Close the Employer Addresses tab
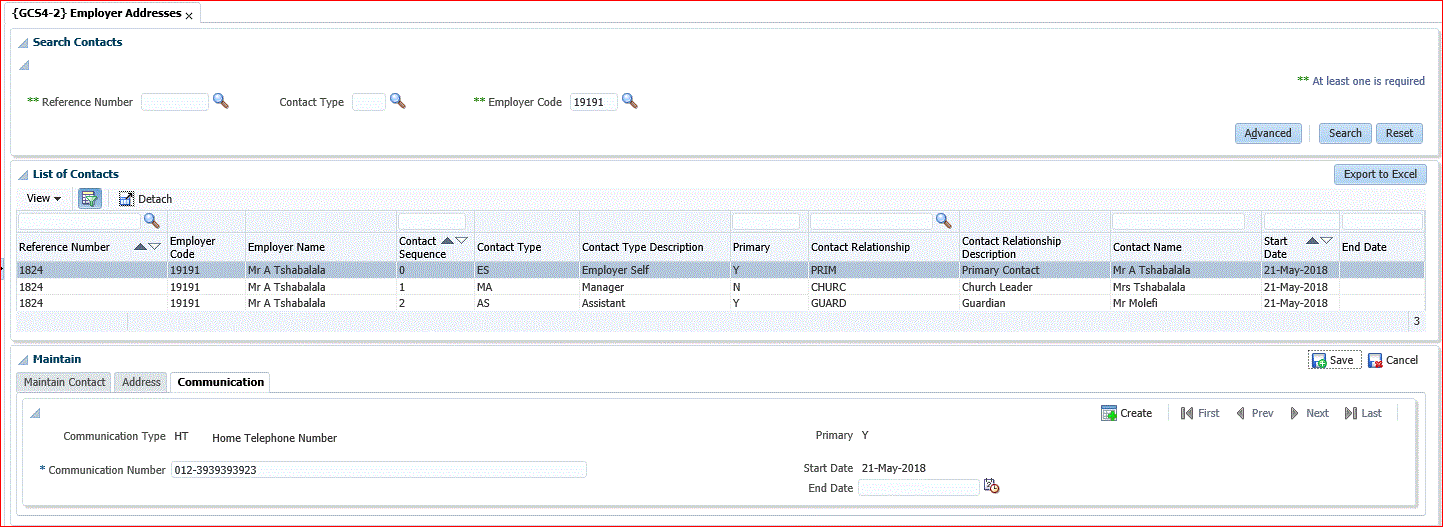This screenshot has height=527, width=1443. (189, 15)
